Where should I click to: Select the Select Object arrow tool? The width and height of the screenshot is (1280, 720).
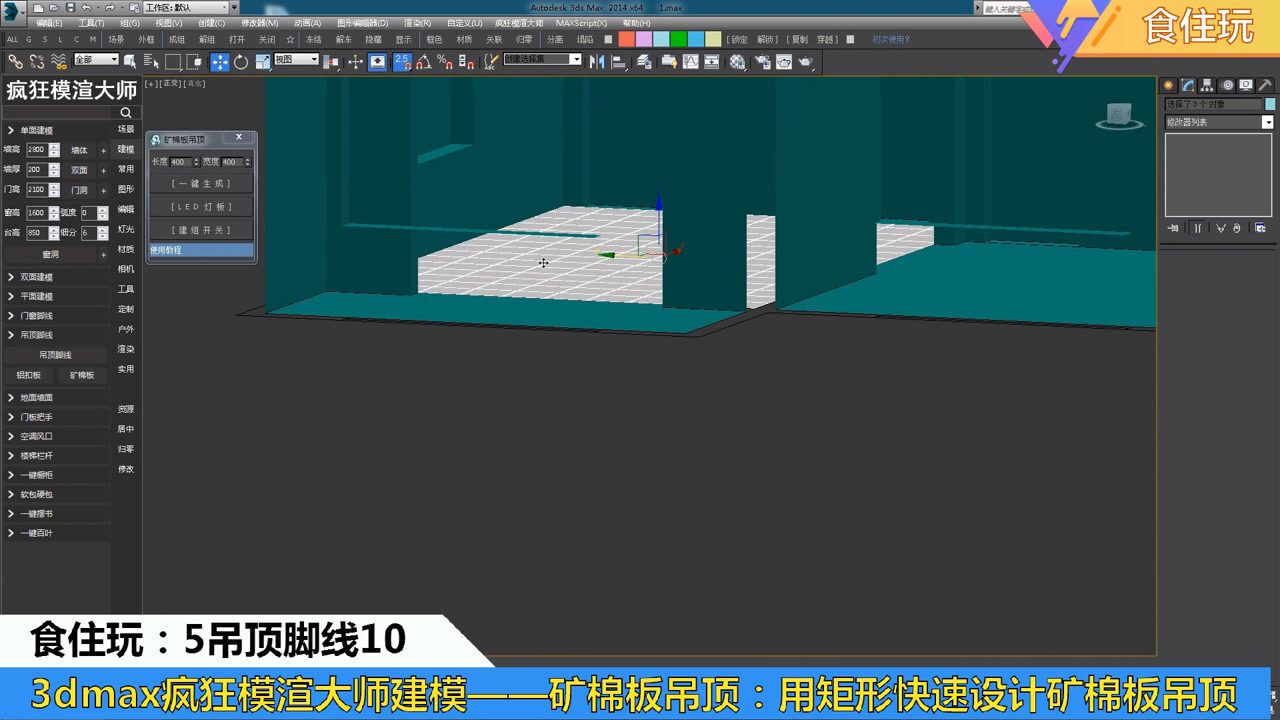pos(129,61)
